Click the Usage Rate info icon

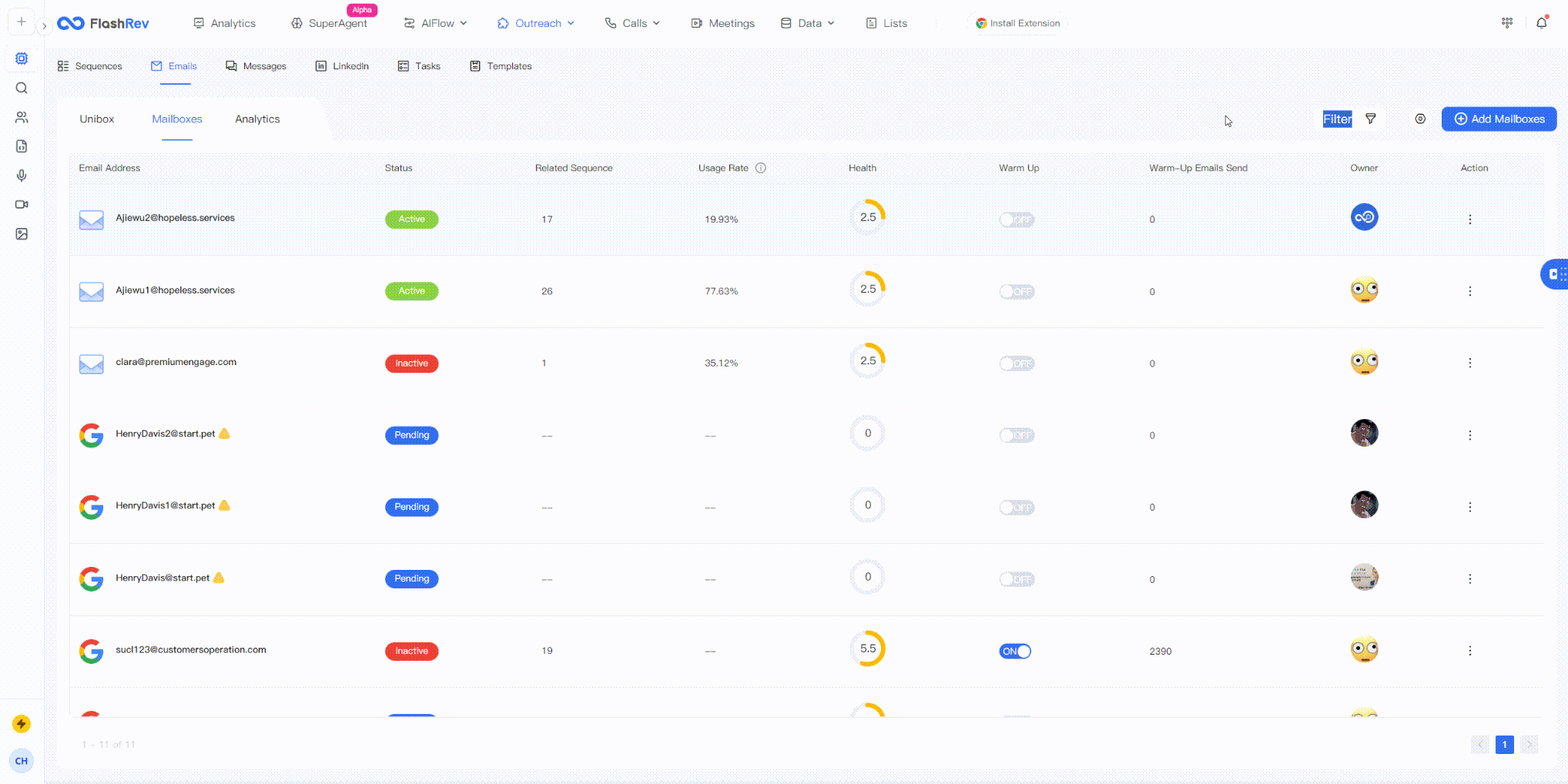[760, 168]
